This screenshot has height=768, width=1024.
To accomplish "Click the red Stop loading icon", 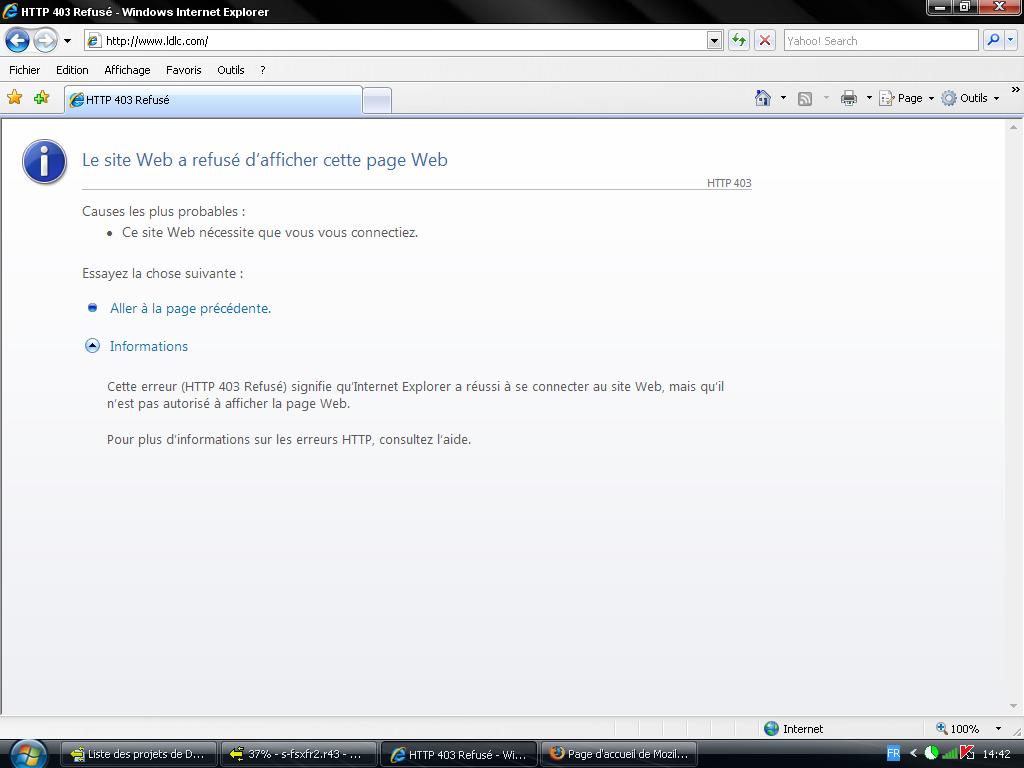I will point(765,41).
